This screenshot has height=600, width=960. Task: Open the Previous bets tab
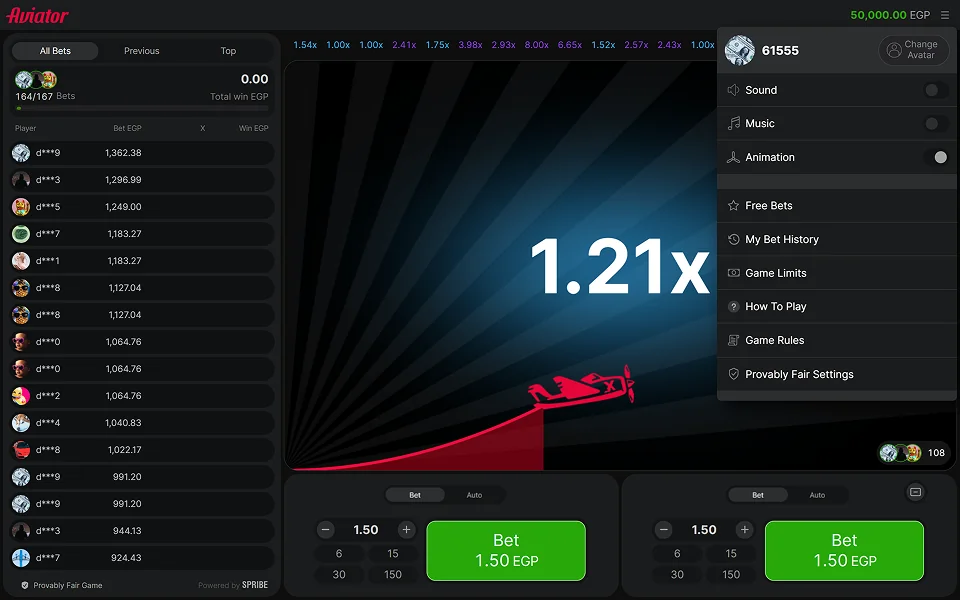coord(141,51)
